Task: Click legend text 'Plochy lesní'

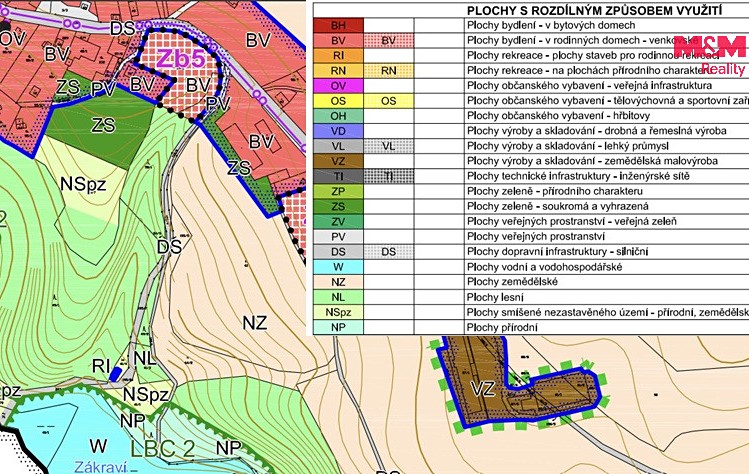Action: [x=495, y=297]
